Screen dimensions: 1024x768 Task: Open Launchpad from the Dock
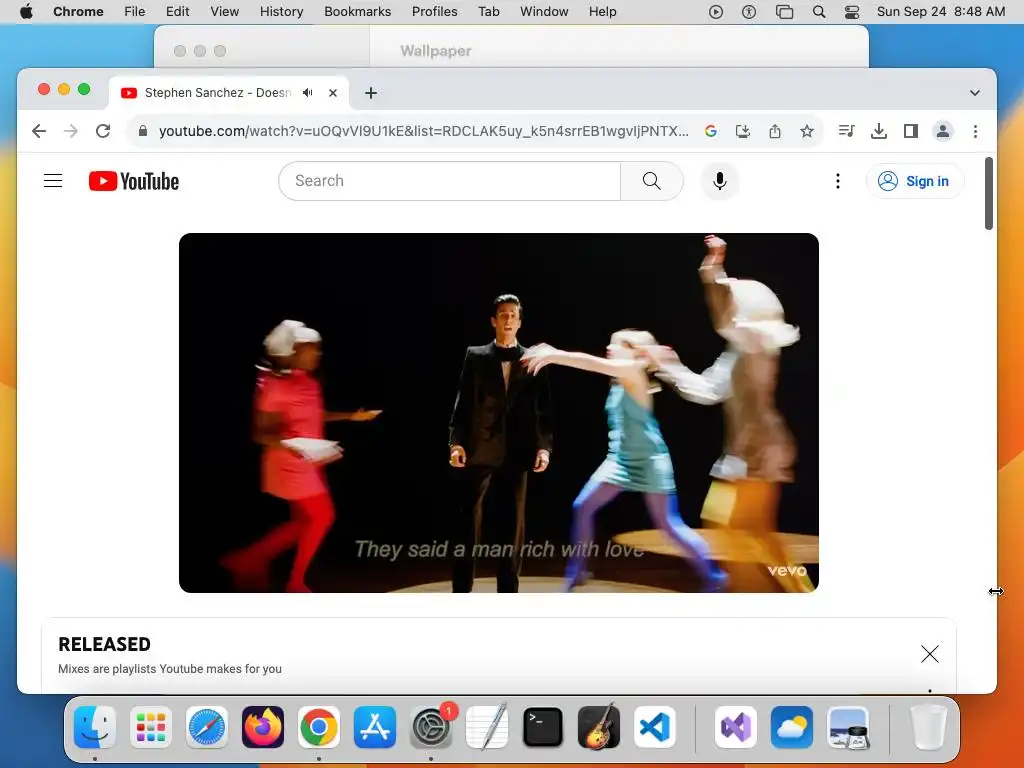pyautogui.click(x=151, y=727)
